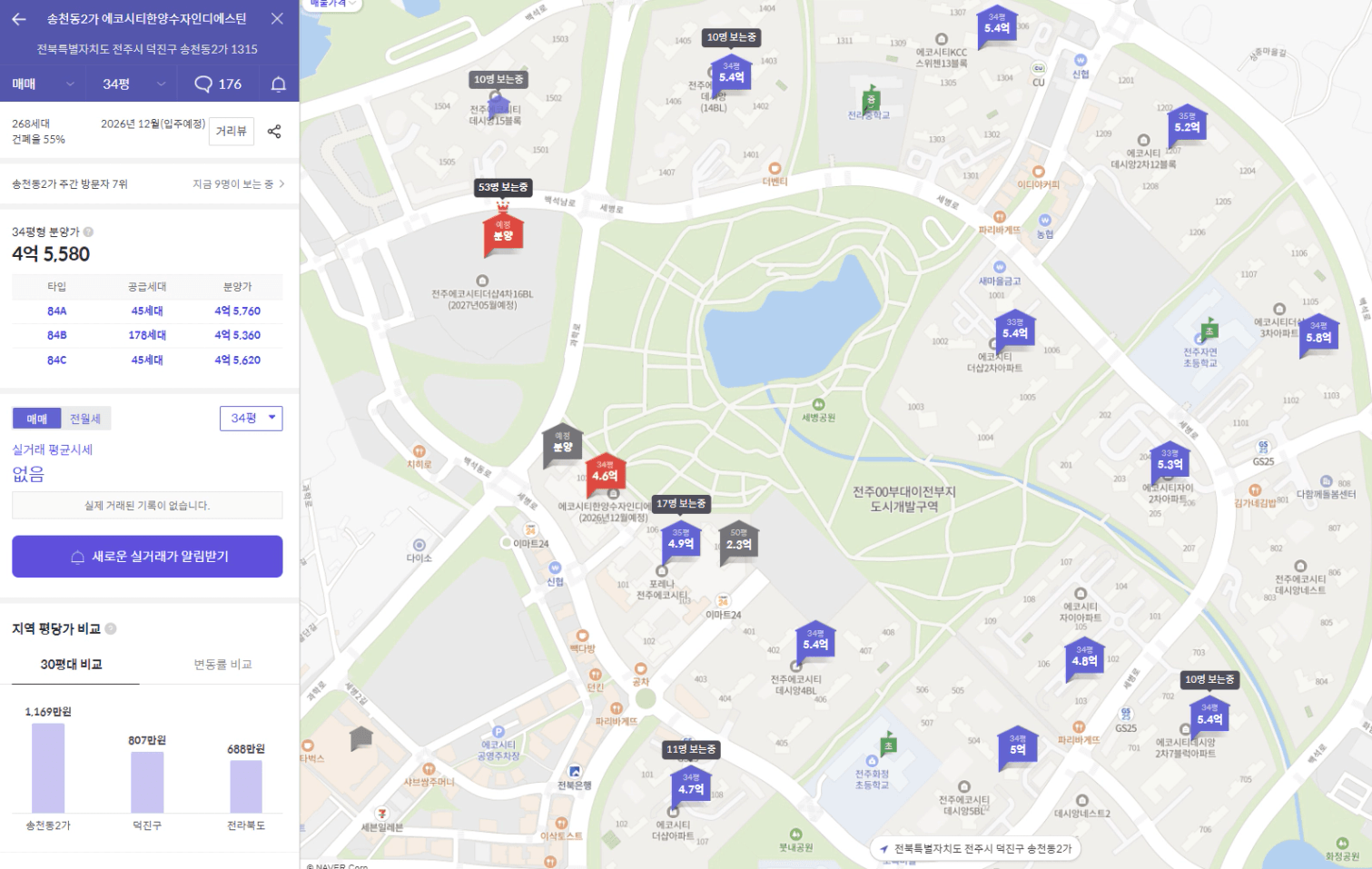Click the current location address chip
1372x869 pixels.
click(x=975, y=848)
